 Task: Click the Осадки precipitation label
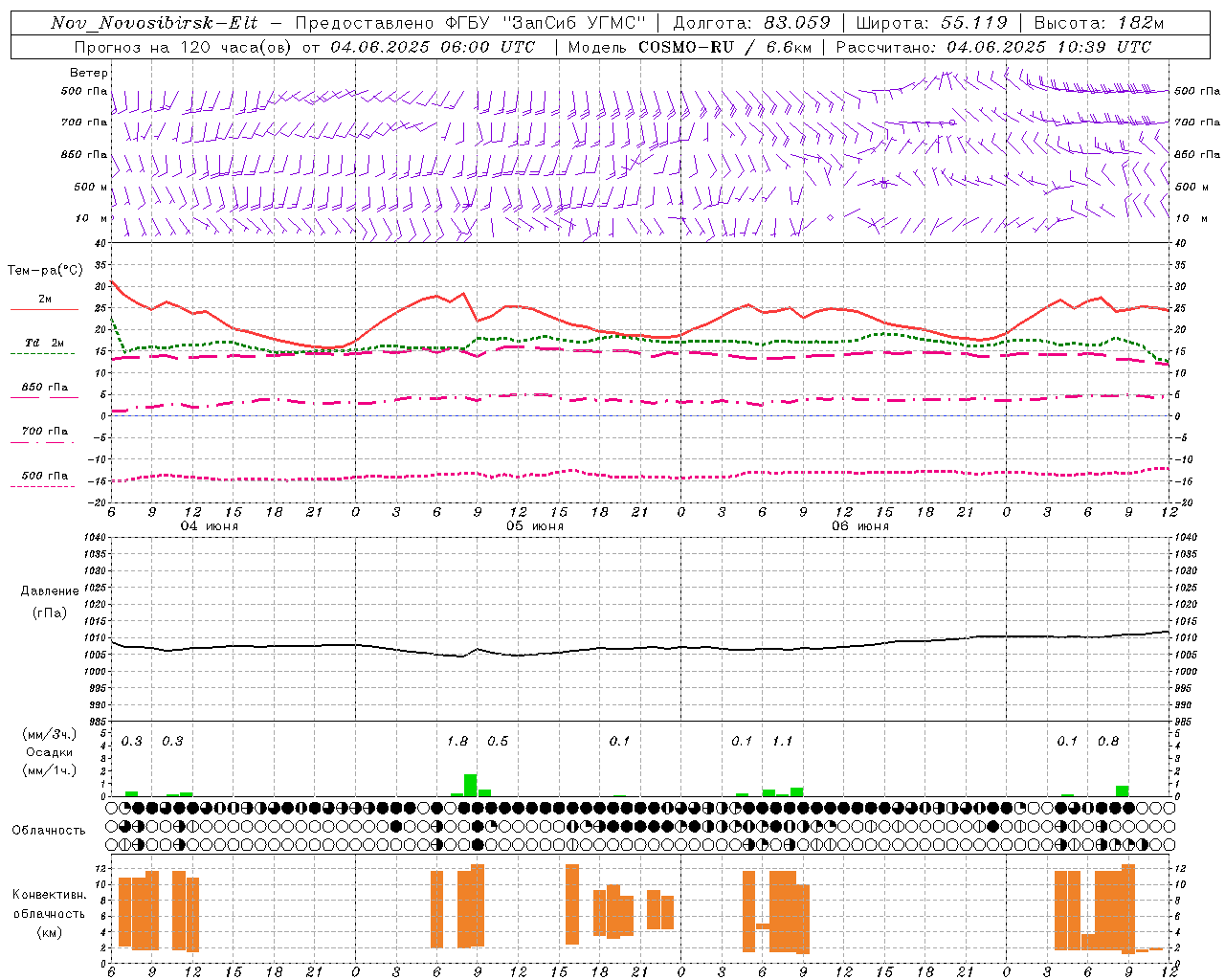pyautogui.click(x=50, y=752)
